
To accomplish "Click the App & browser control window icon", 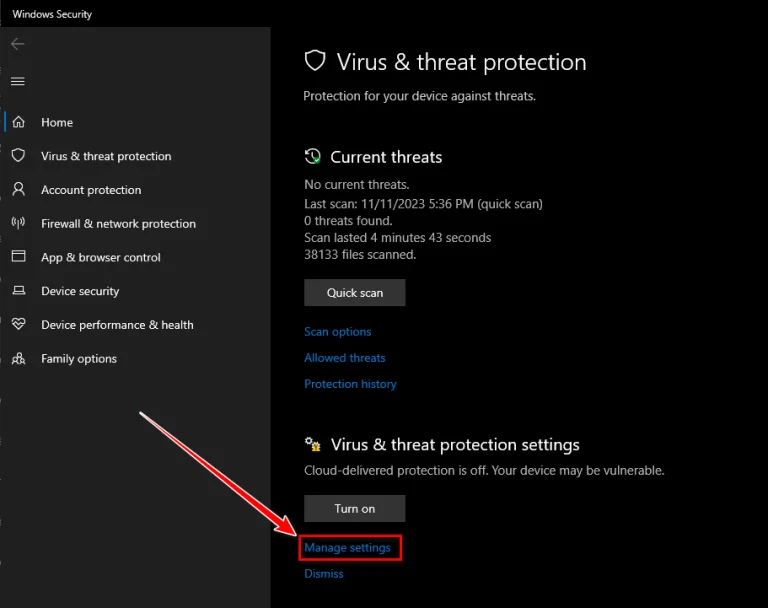I will click(18, 257).
